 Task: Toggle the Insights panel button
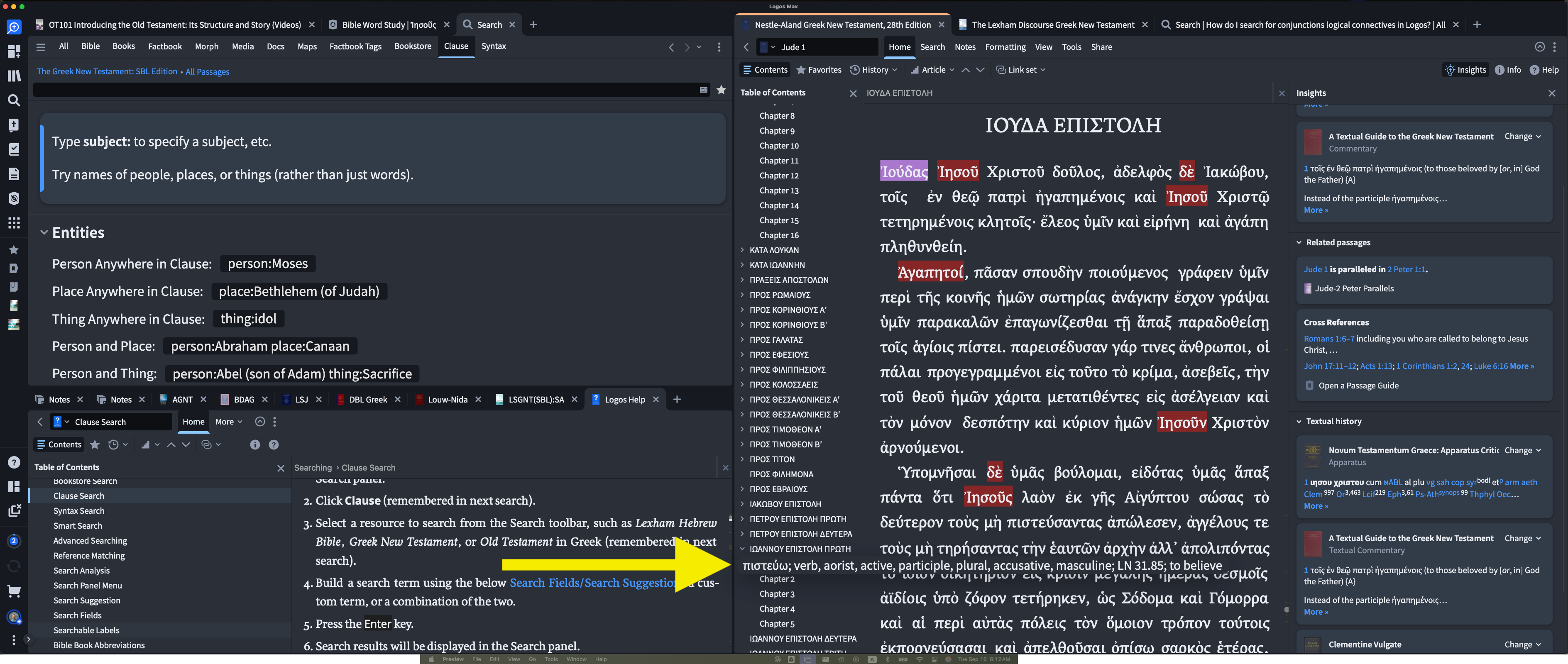[1465, 70]
